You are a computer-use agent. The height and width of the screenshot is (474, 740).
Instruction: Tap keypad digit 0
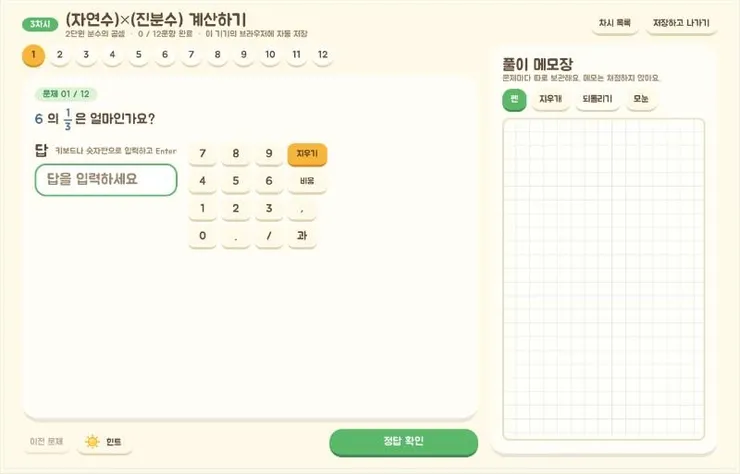[x=202, y=236]
